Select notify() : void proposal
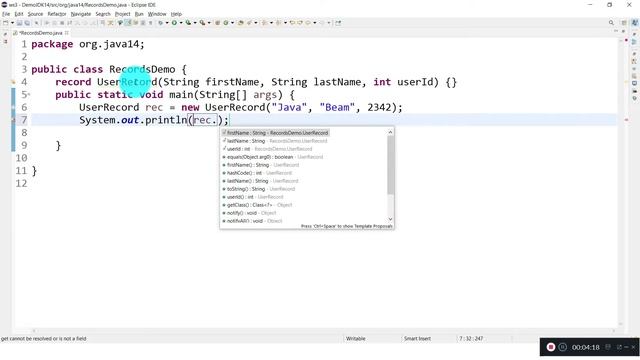Viewport: 640px width, 360px height. (249, 213)
